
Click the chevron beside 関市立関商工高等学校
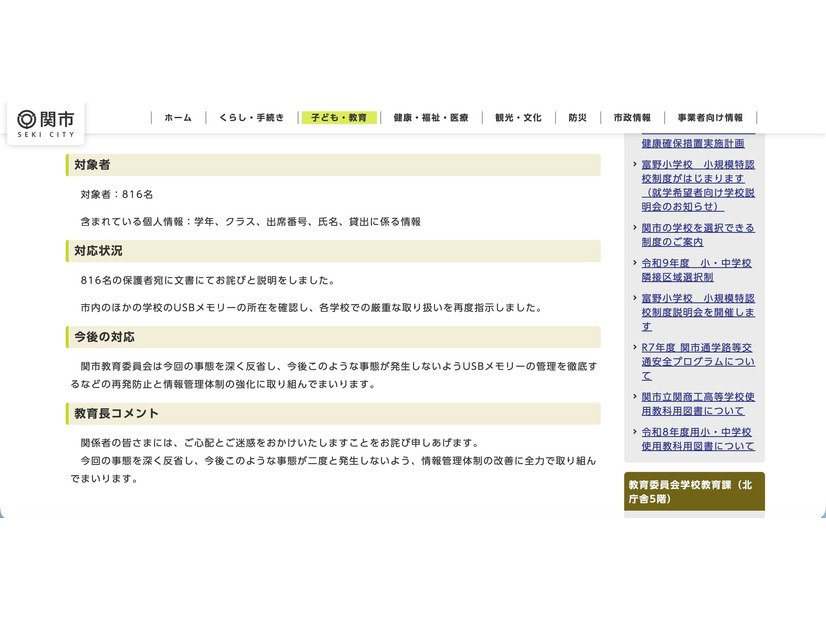tap(635, 397)
